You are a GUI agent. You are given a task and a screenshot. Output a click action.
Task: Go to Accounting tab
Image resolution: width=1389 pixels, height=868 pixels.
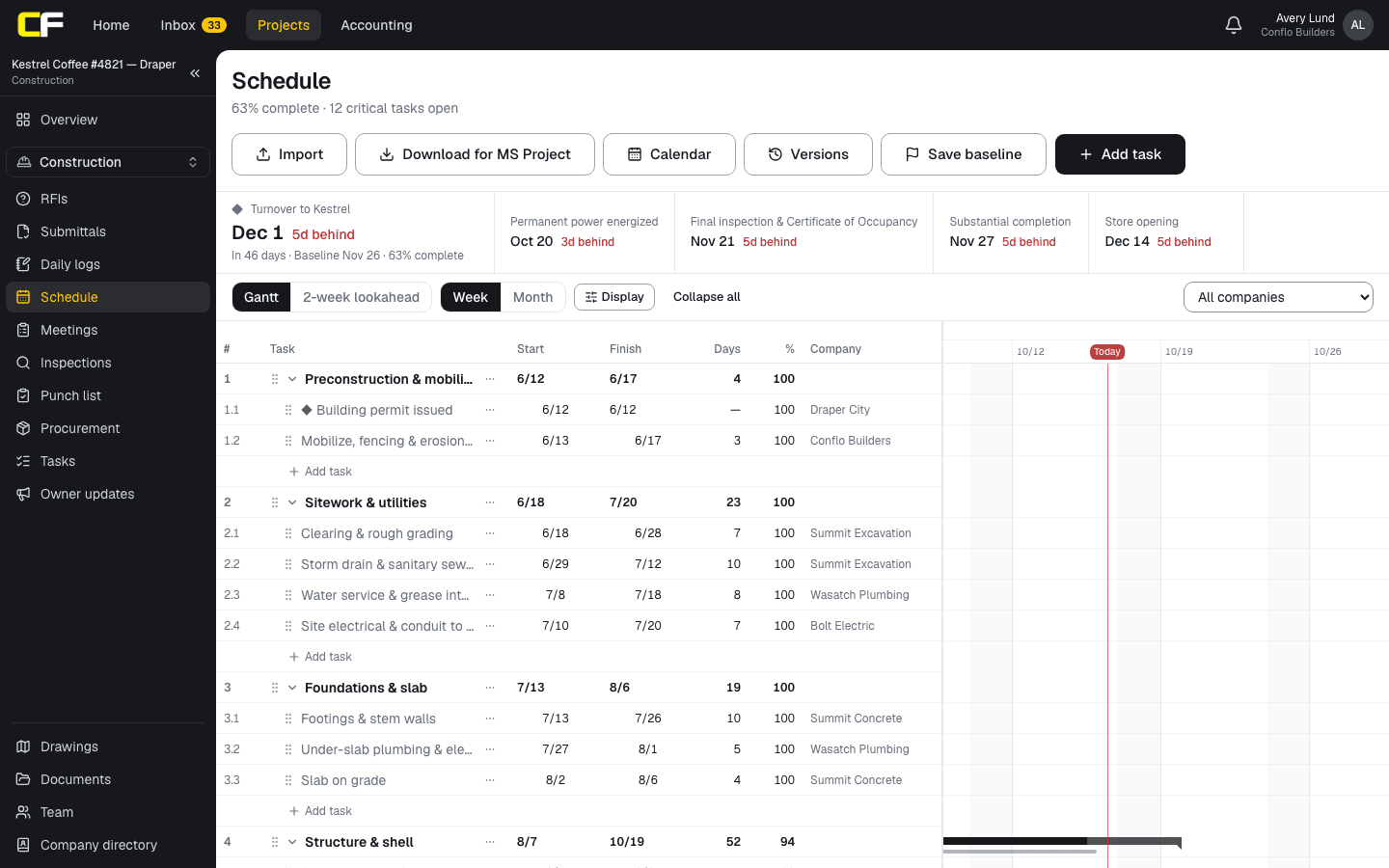pyautogui.click(x=376, y=25)
